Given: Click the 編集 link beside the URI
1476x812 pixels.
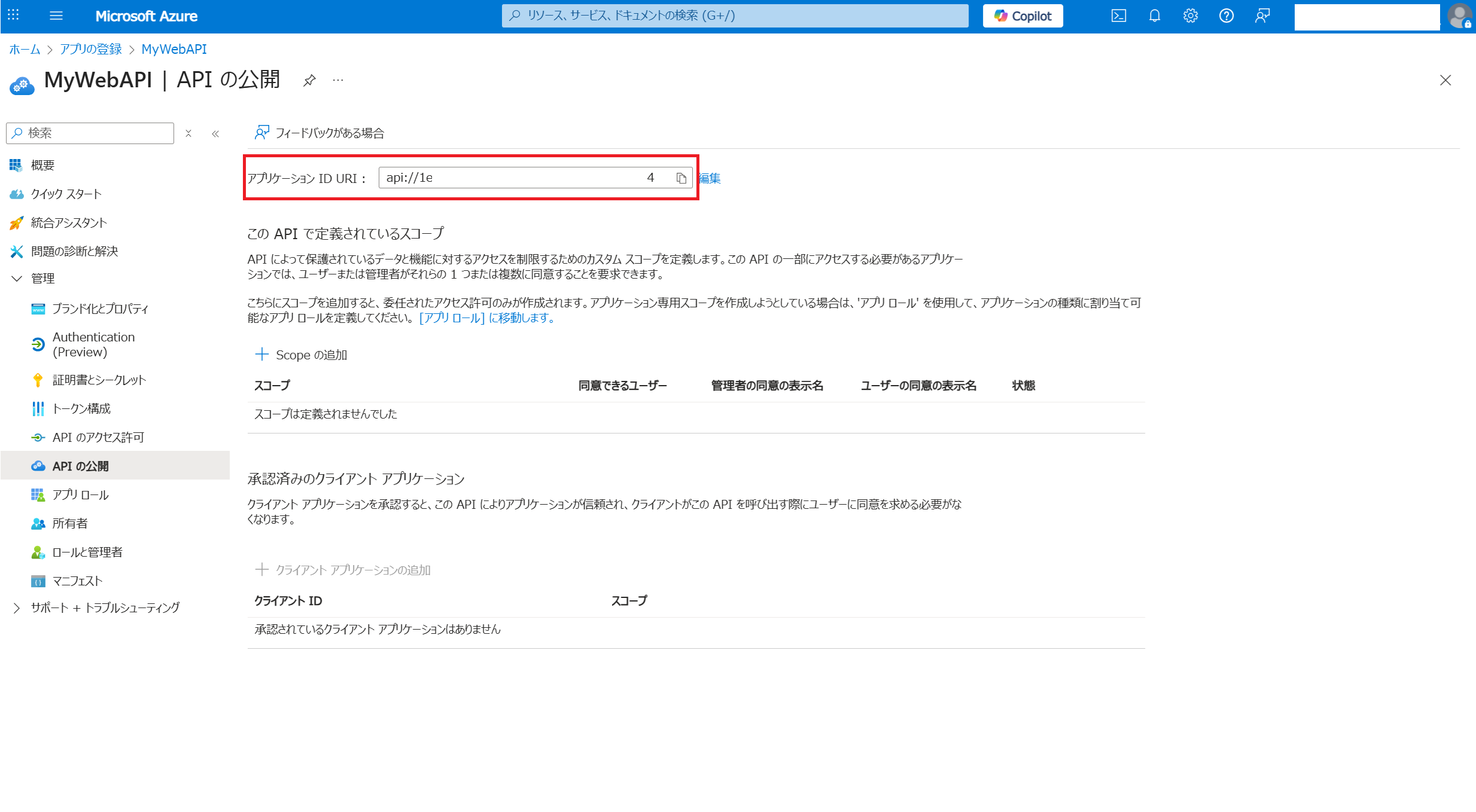Looking at the screenshot, I should coord(710,178).
